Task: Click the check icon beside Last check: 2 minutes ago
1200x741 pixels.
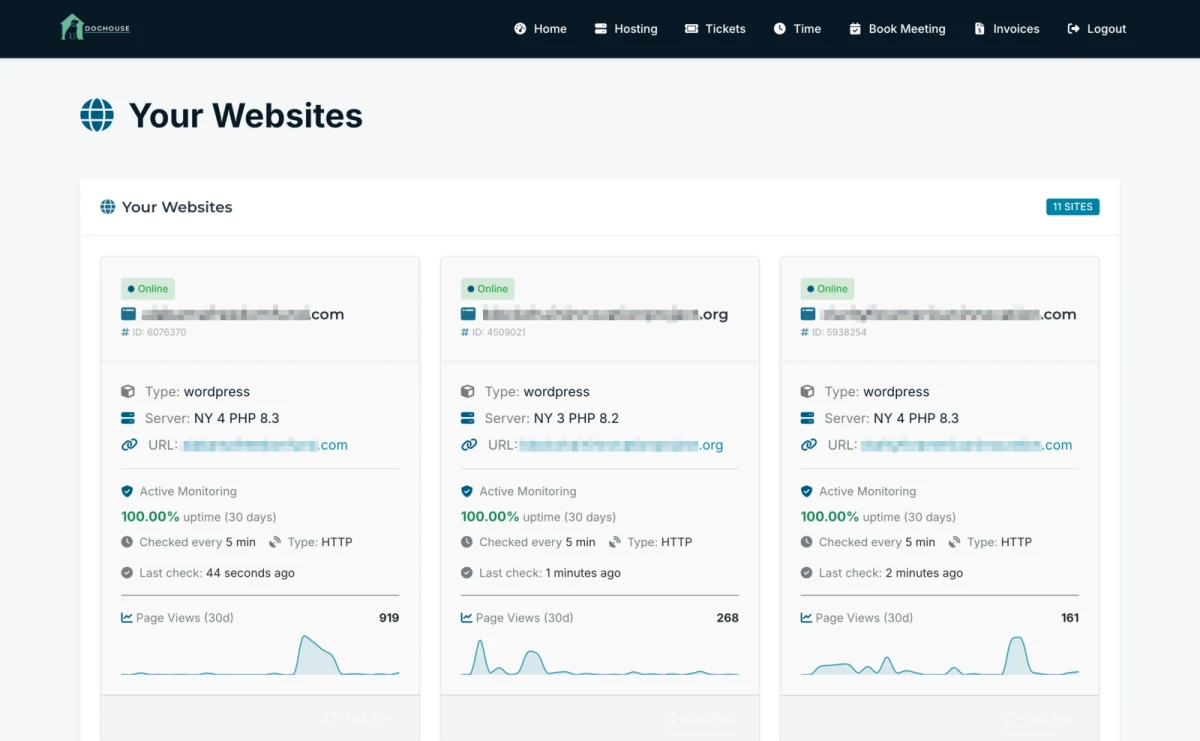Action: [807, 573]
